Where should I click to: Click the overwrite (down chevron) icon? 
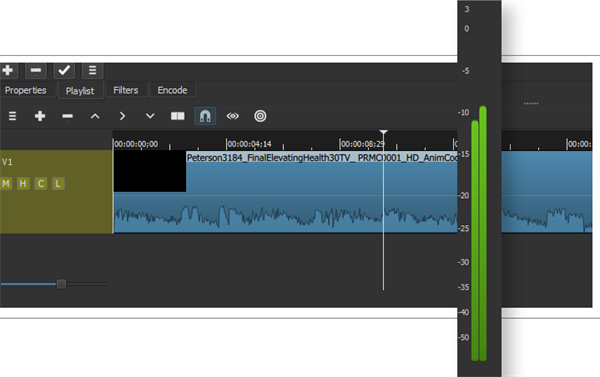150,116
